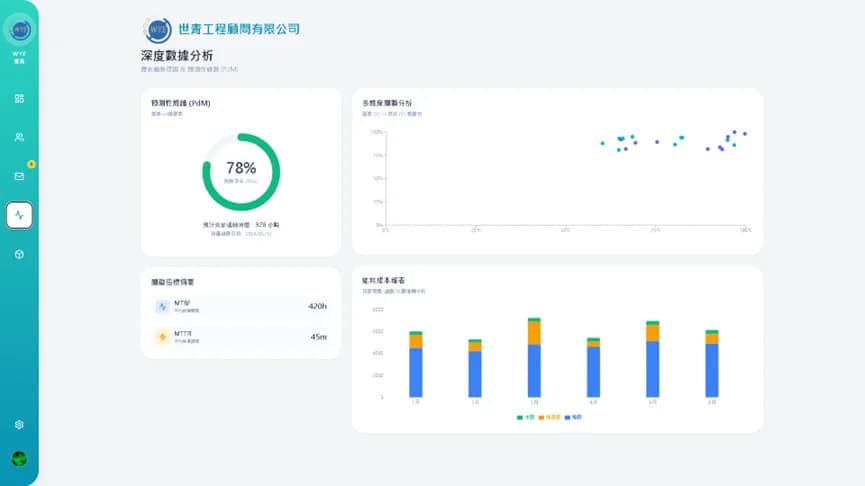Click the 世青工程顧問有限公司 company title
The width and height of the screenshot is (865, 486).
point(239,29)
